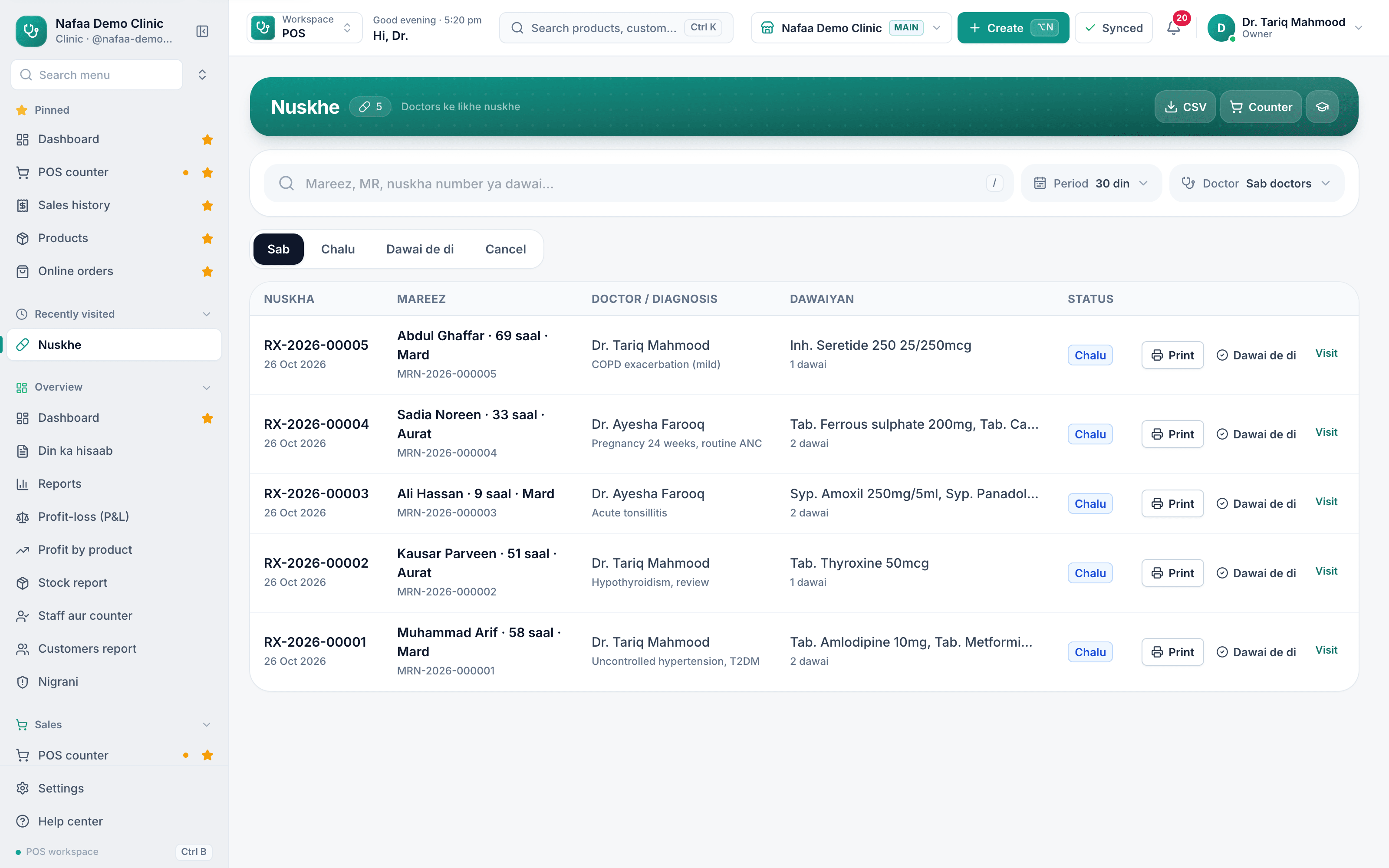Switch to the Chalu tab
The width and height of the screenshot is (1389, 868).
pyautogui.click(x=338, y=249)
